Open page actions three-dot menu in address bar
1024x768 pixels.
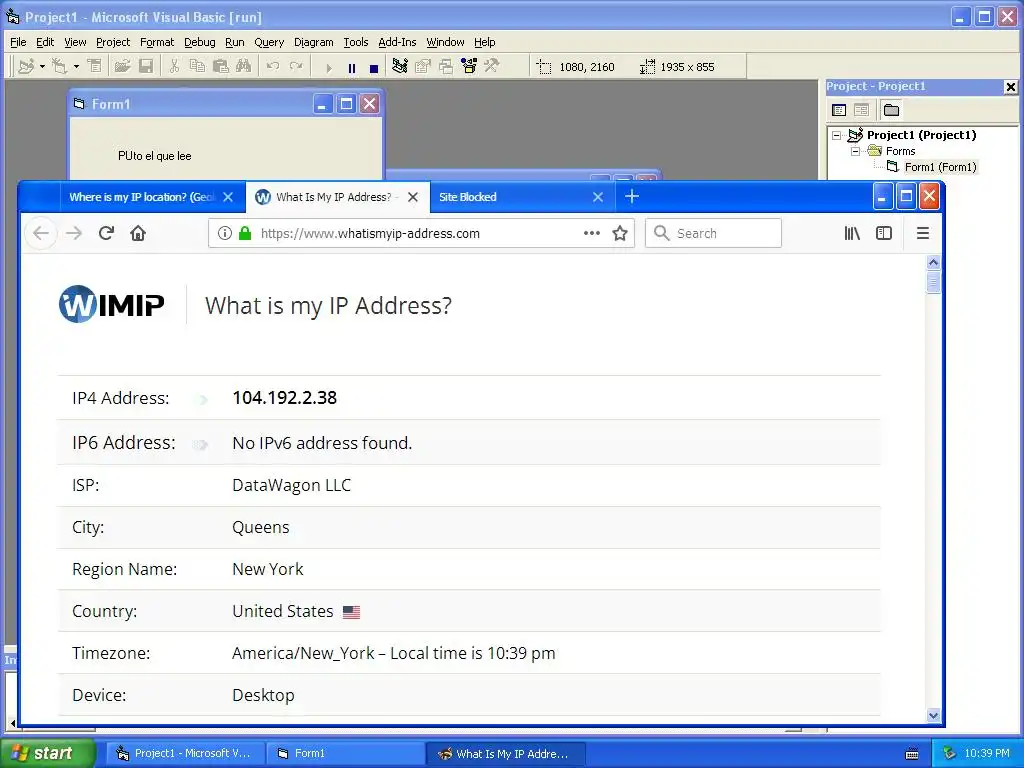point(592,233)
